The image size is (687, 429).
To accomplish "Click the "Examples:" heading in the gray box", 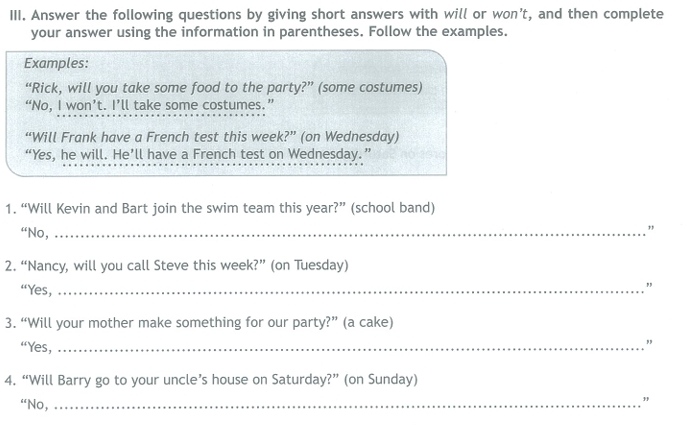I will coord(56,63).
